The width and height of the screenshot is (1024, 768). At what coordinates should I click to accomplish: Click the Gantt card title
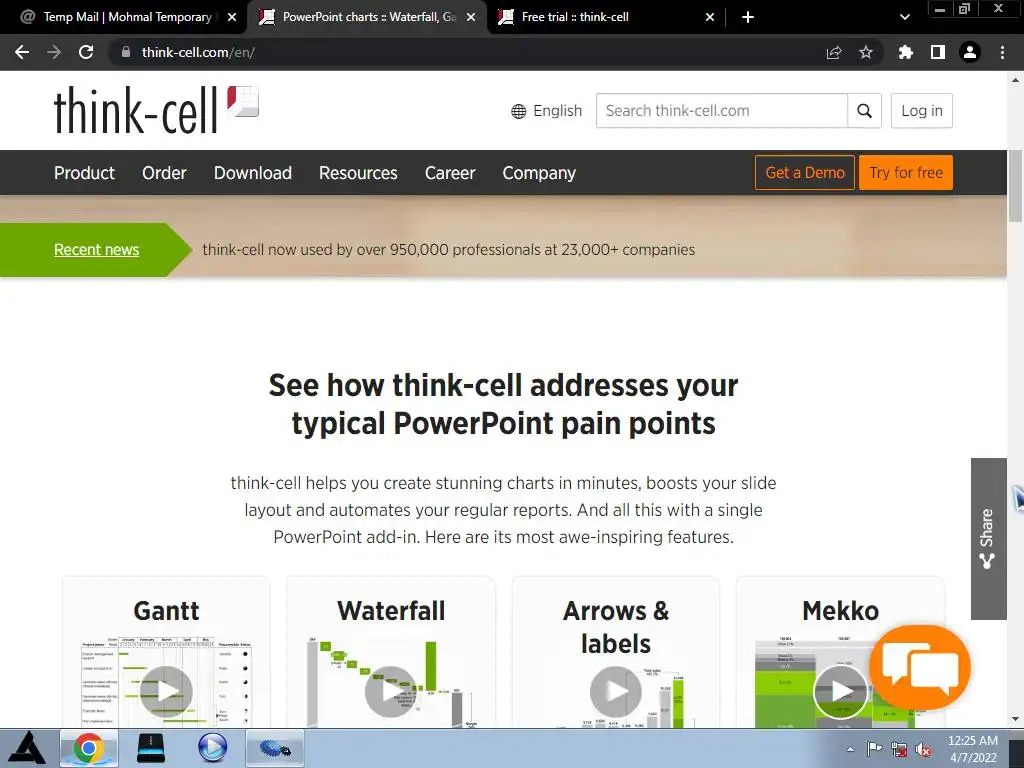pyautogui.click(x=166, y=611)
